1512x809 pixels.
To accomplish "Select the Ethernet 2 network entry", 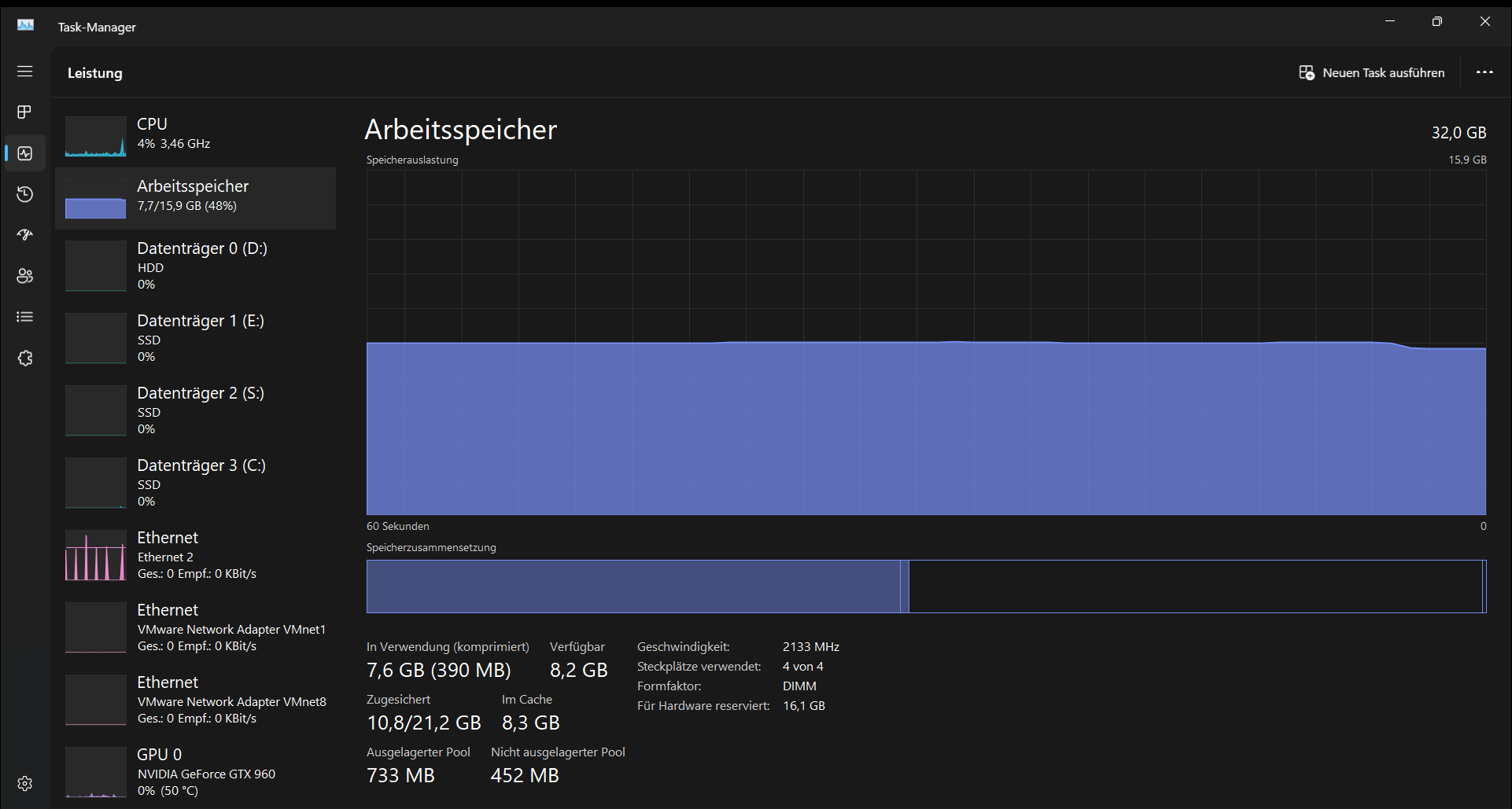I will pyautogui.click(x=195, y=555).
